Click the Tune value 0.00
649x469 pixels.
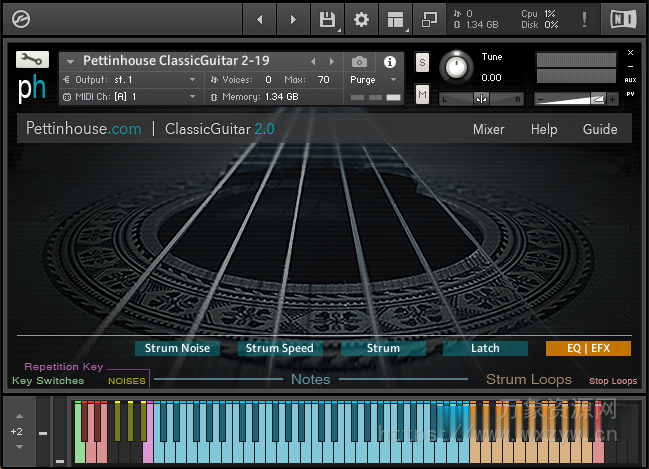coord(491,77)
